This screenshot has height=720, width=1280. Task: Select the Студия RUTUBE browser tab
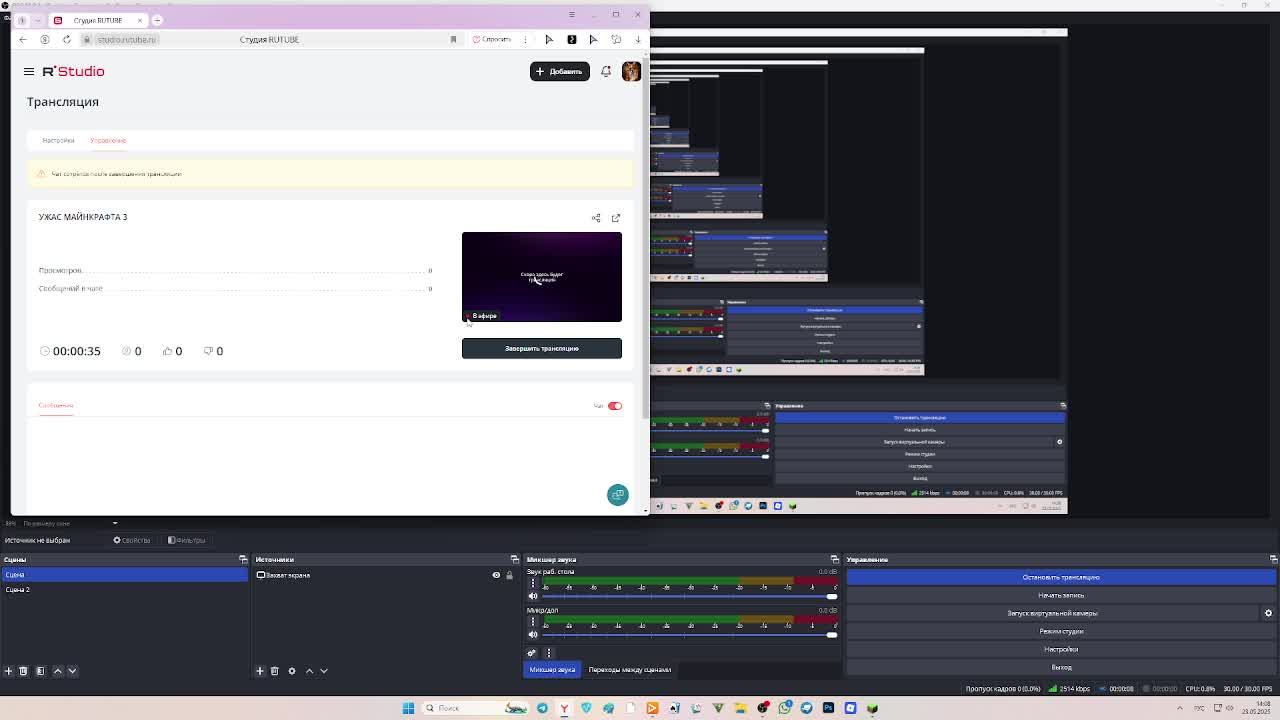click(98, 20)
